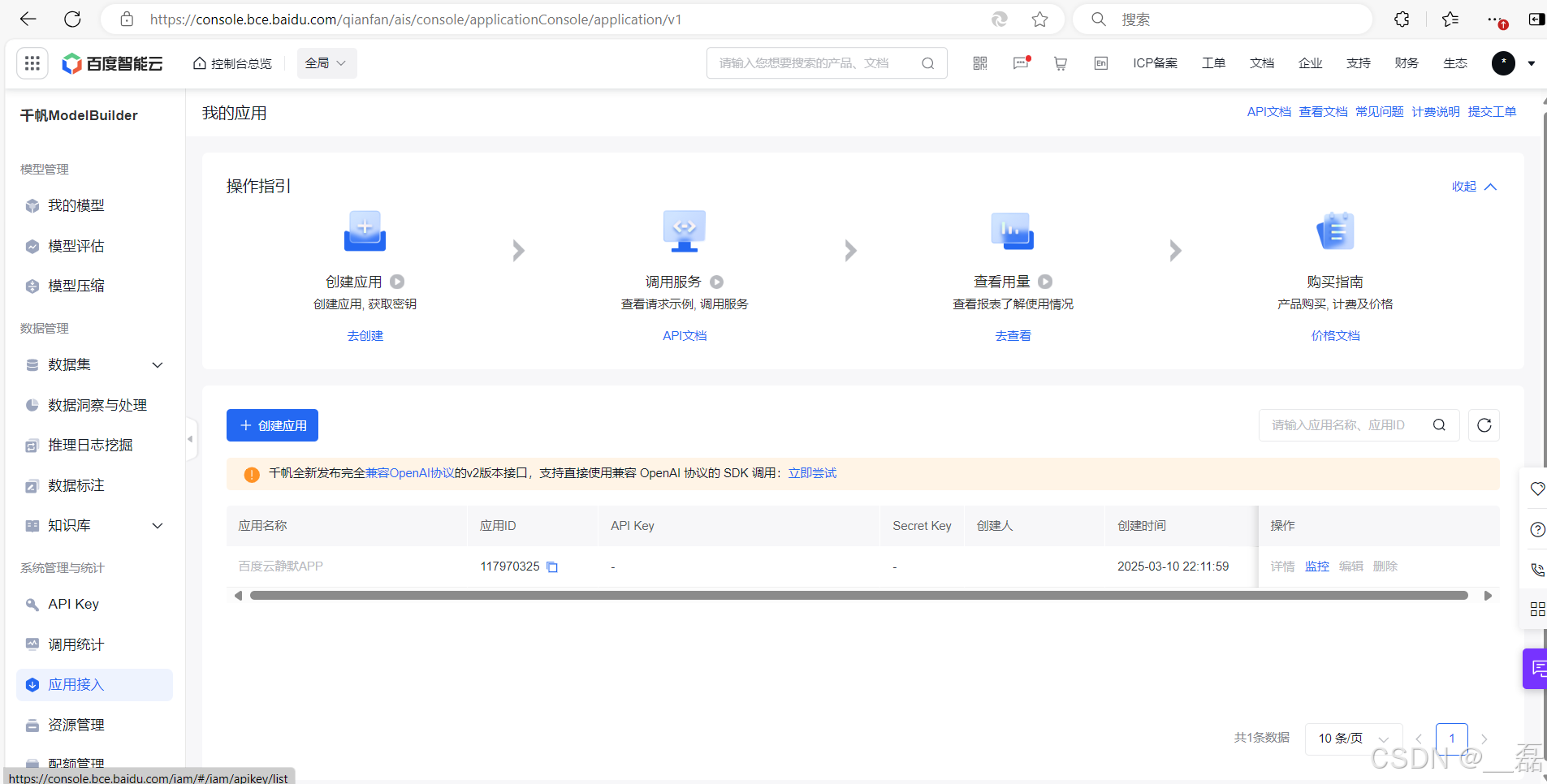Click the table horizontal scrollbar
This screenshot has height=784, width=1547.
tap(859, 596)
